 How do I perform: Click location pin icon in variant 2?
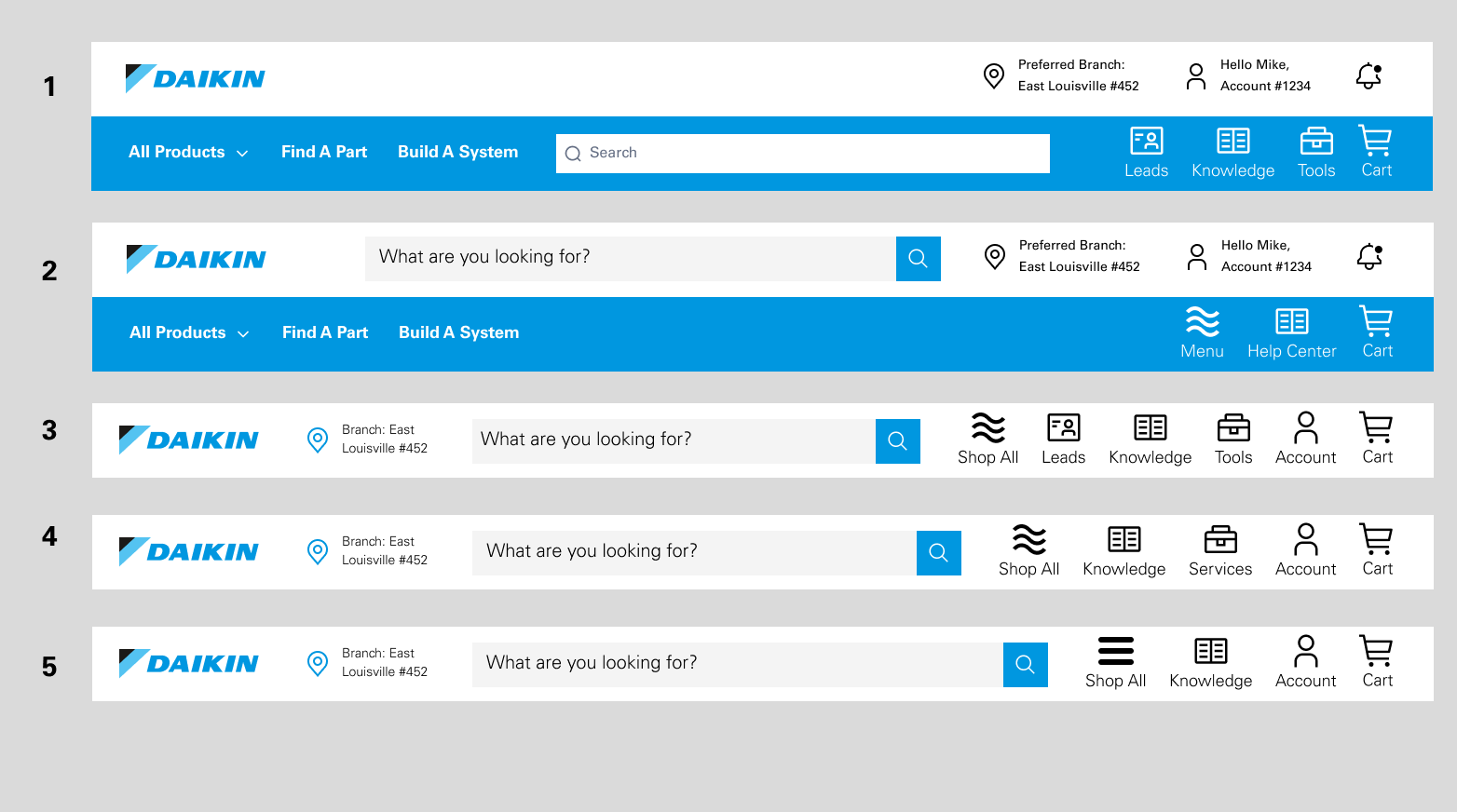pyautogui.click(x=995, y=257)
